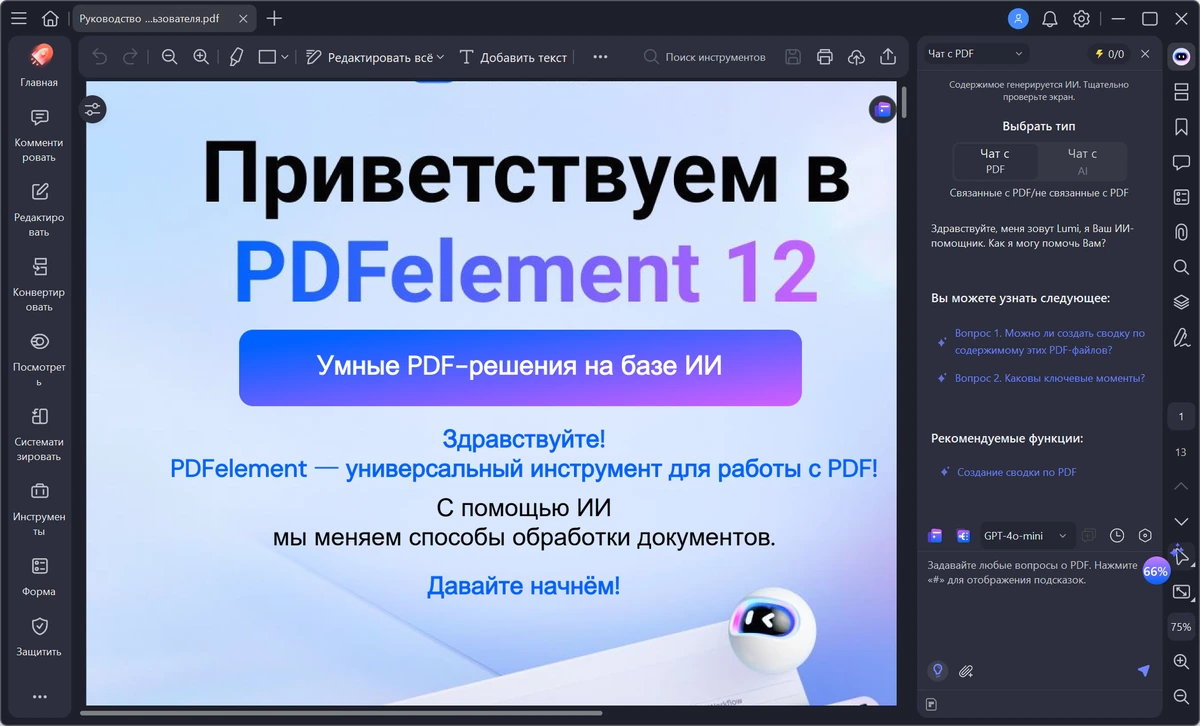Upload document to cloud

pos(856,57)
